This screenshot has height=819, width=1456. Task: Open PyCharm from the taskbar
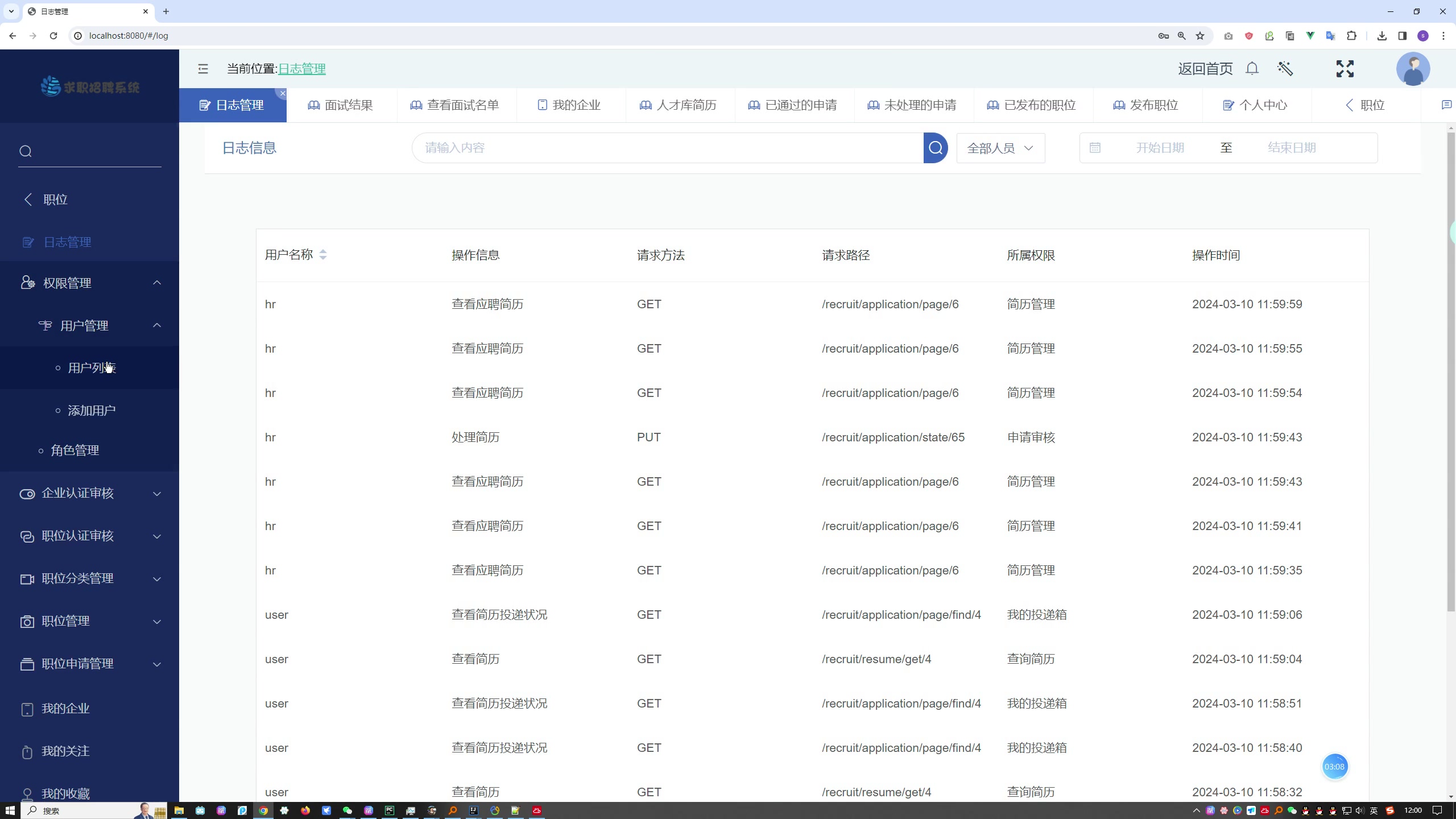[x=390, y=810]
